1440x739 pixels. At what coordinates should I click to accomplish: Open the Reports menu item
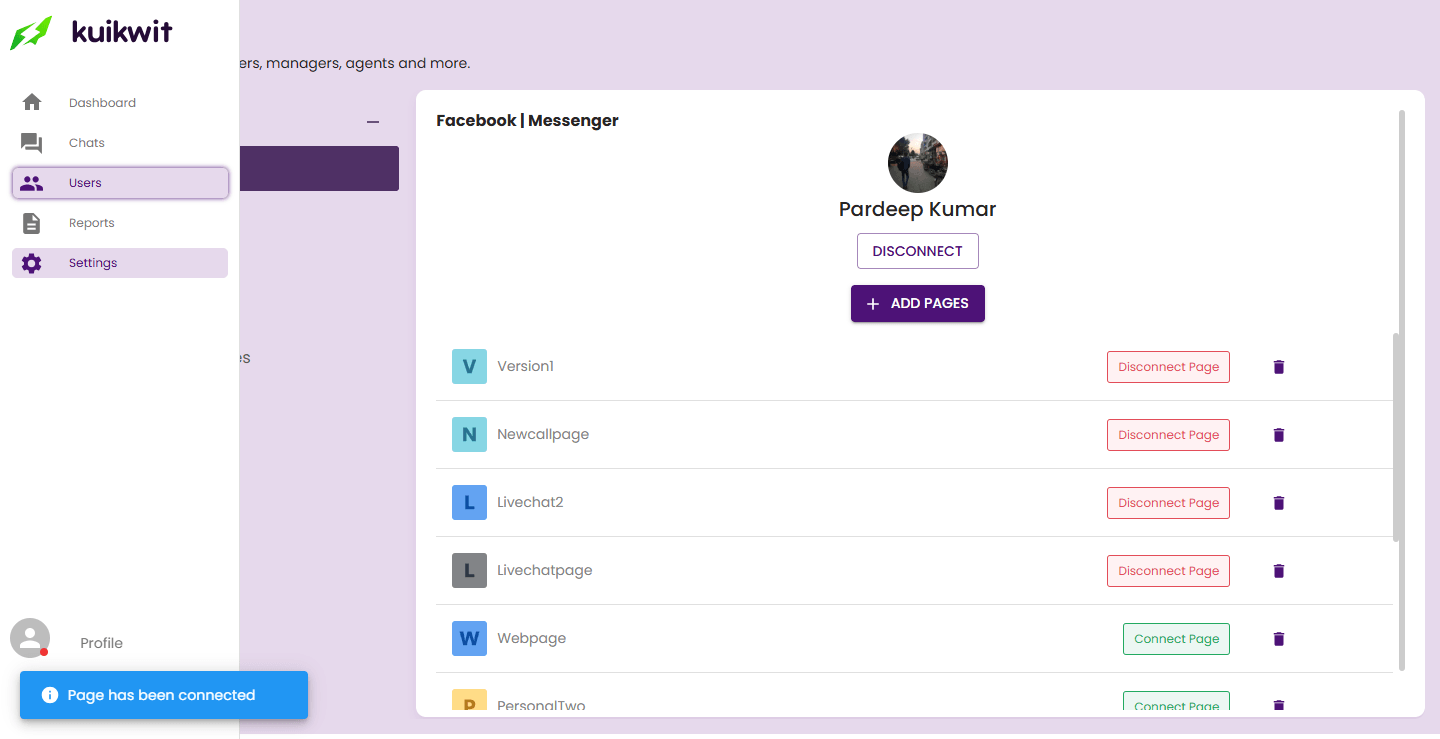pos(120,223)
